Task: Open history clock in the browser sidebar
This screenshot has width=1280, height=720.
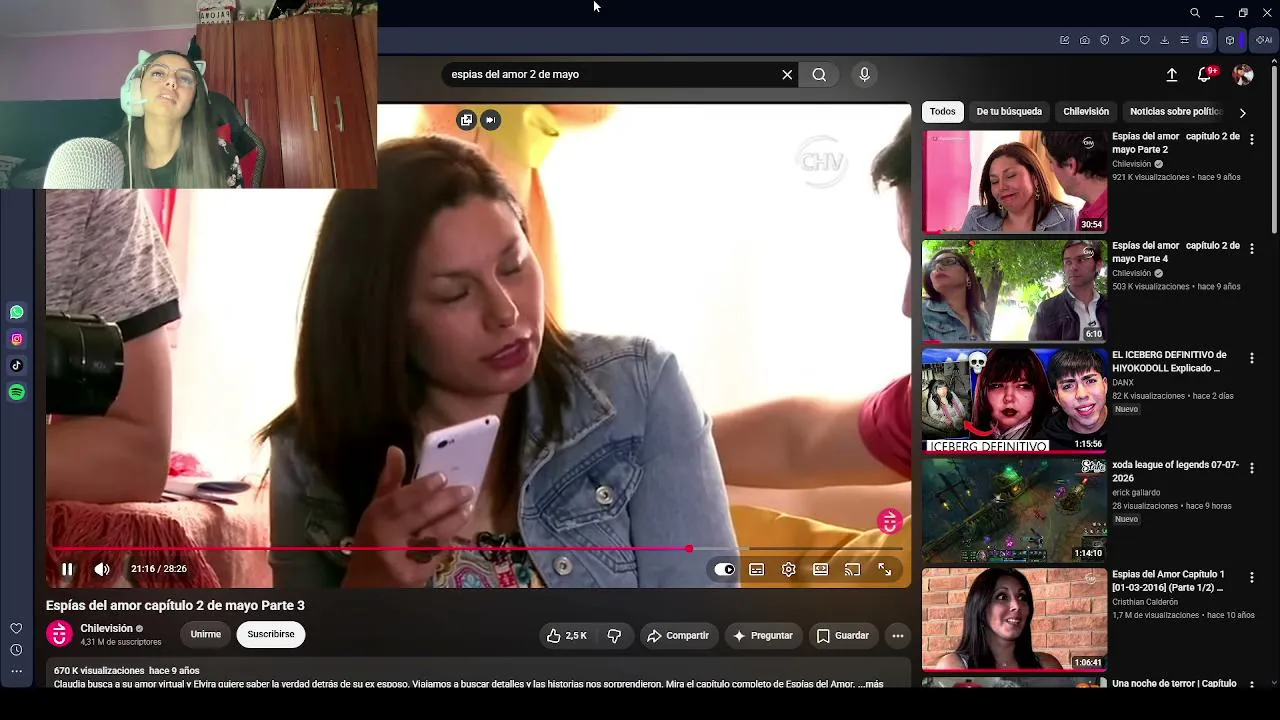Action: [x=16, y=650]
